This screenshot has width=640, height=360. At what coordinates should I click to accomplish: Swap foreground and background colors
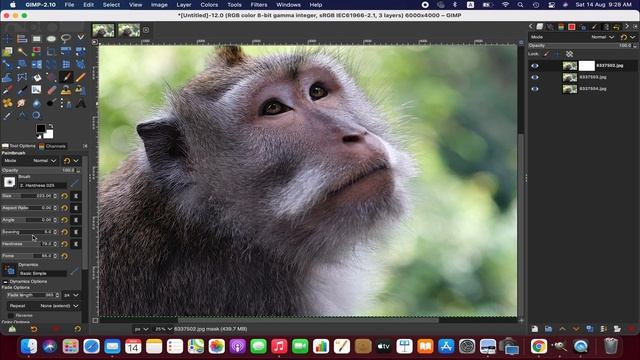click(x=51, y=126)
